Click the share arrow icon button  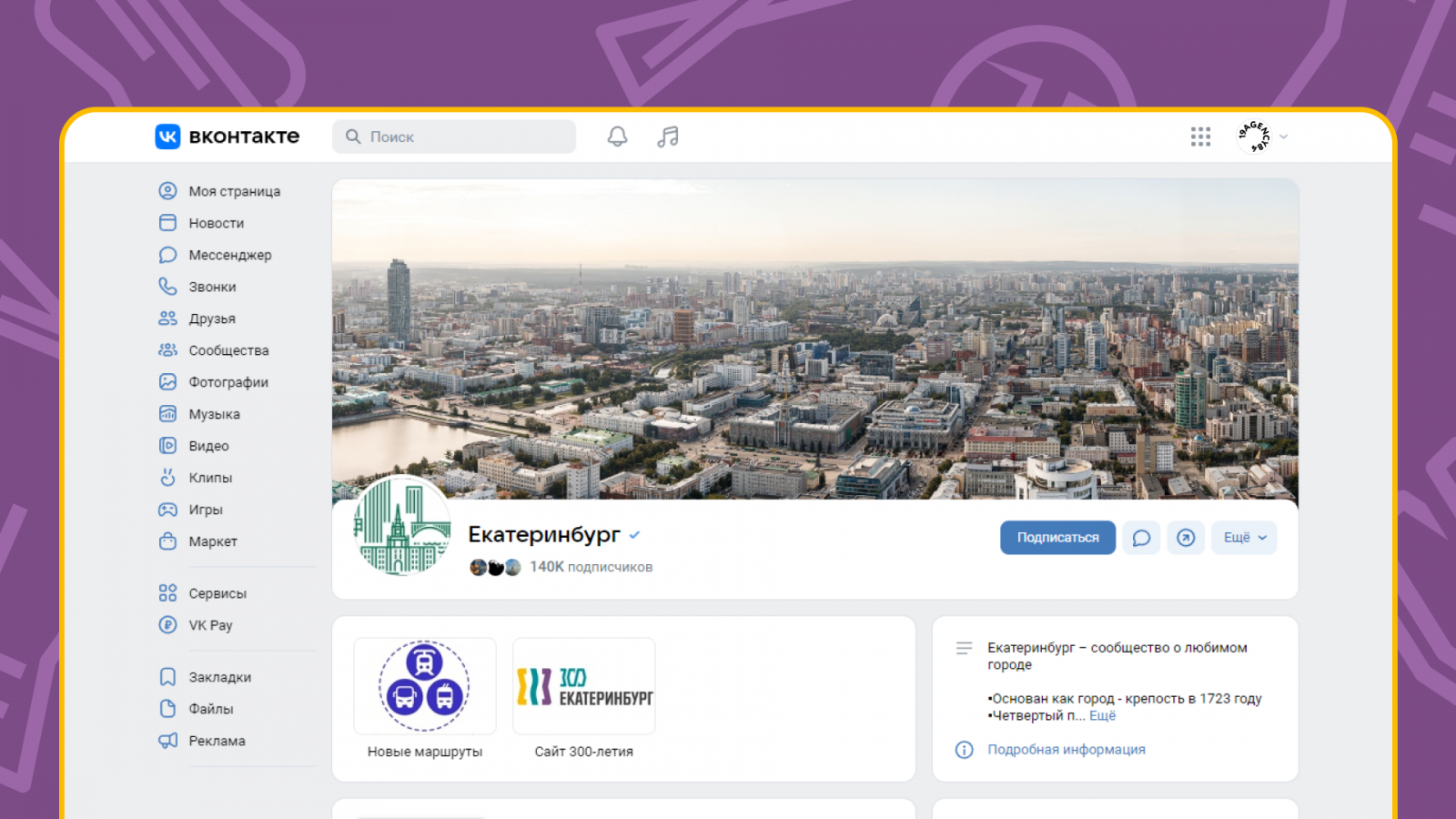pos(1186,538)
